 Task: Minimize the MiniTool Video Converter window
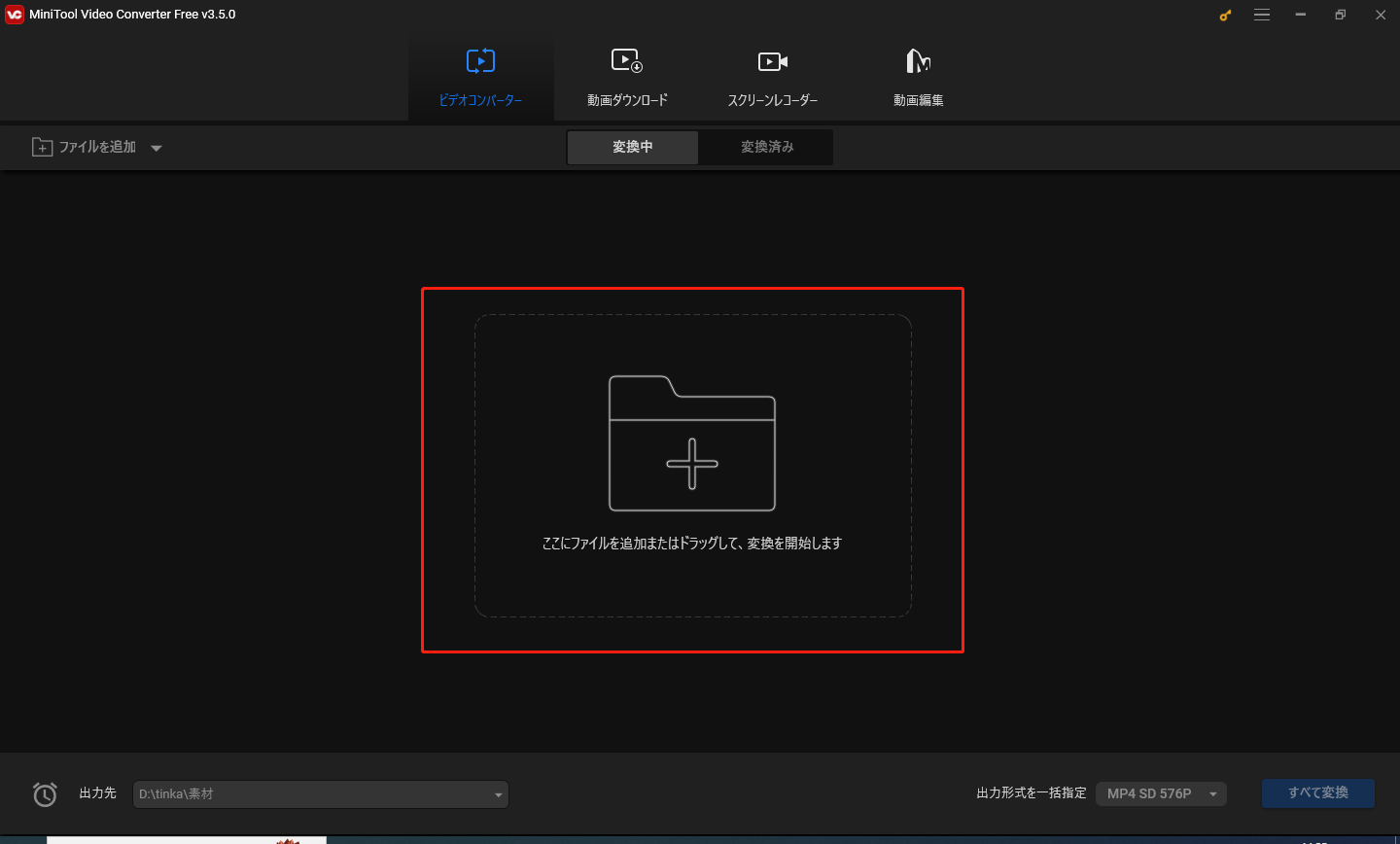click(1301, 15)
